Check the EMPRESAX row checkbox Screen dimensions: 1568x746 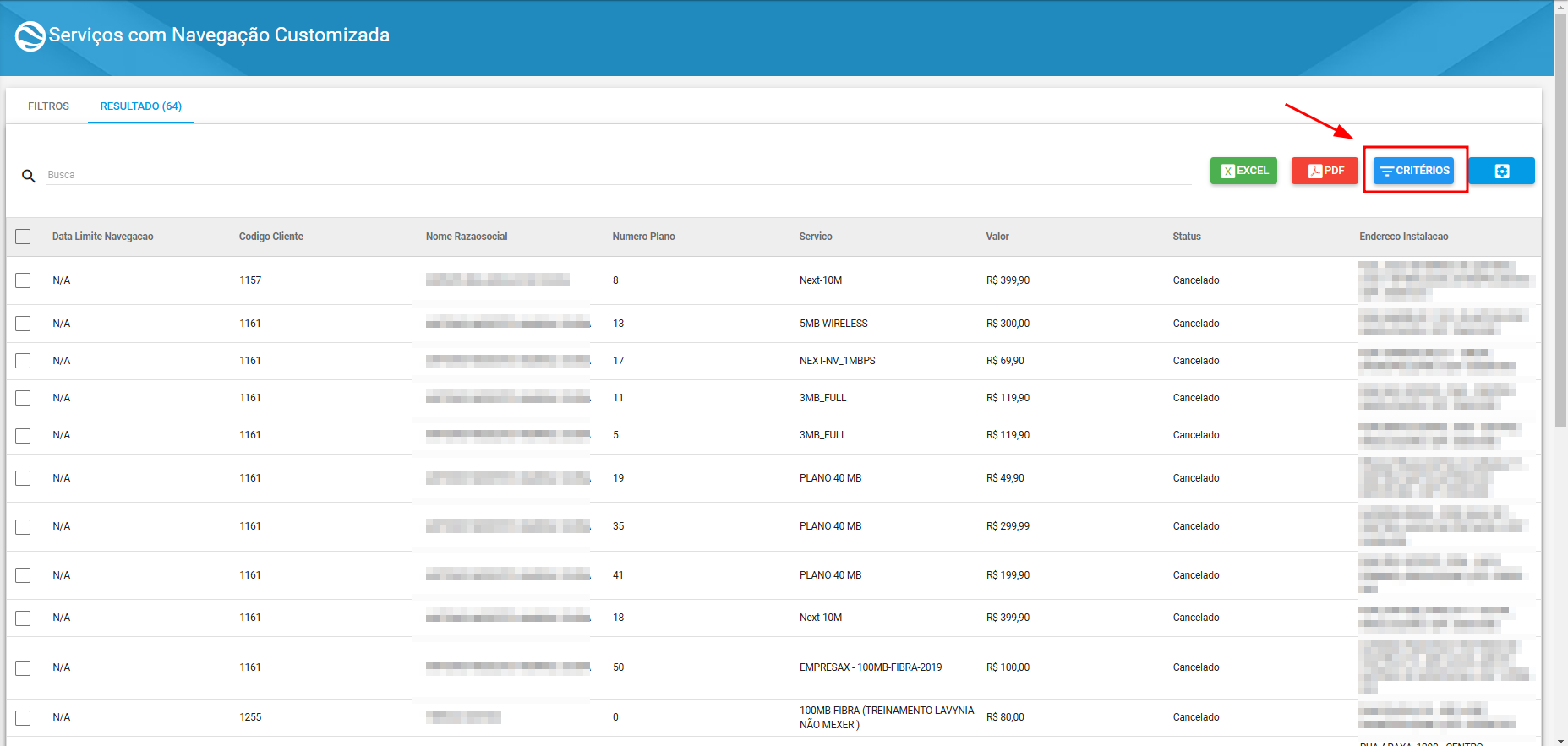23,667
